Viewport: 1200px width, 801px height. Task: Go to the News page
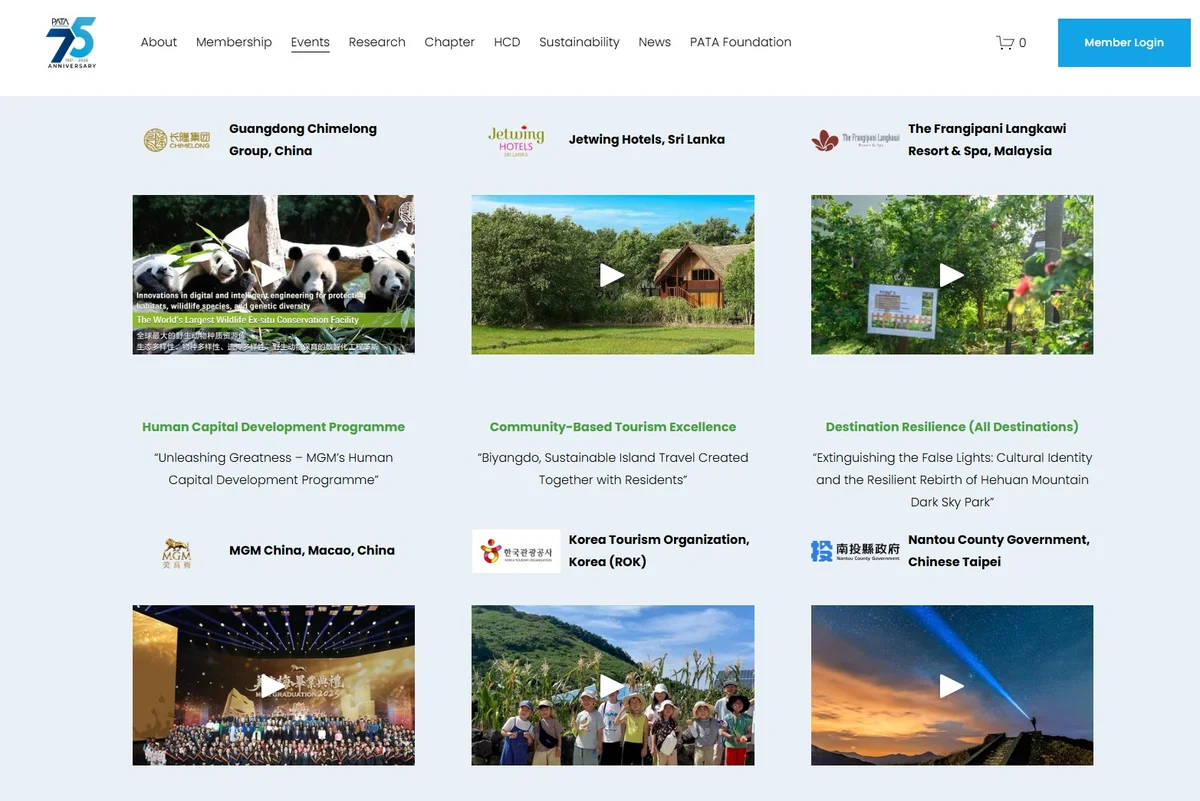tap(654, 42)
